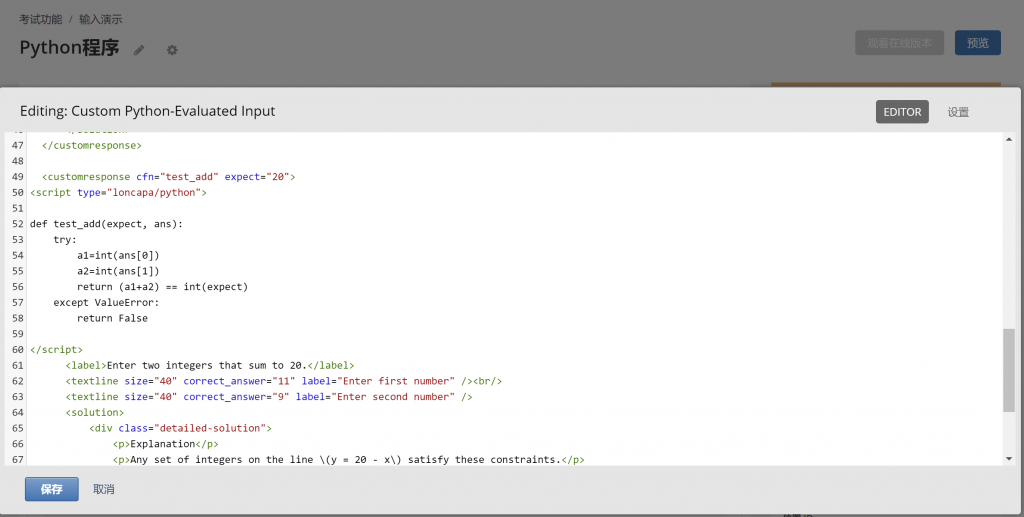
Task: Click the pencil icon beside Python程序 title
Action: pos(139,50)
